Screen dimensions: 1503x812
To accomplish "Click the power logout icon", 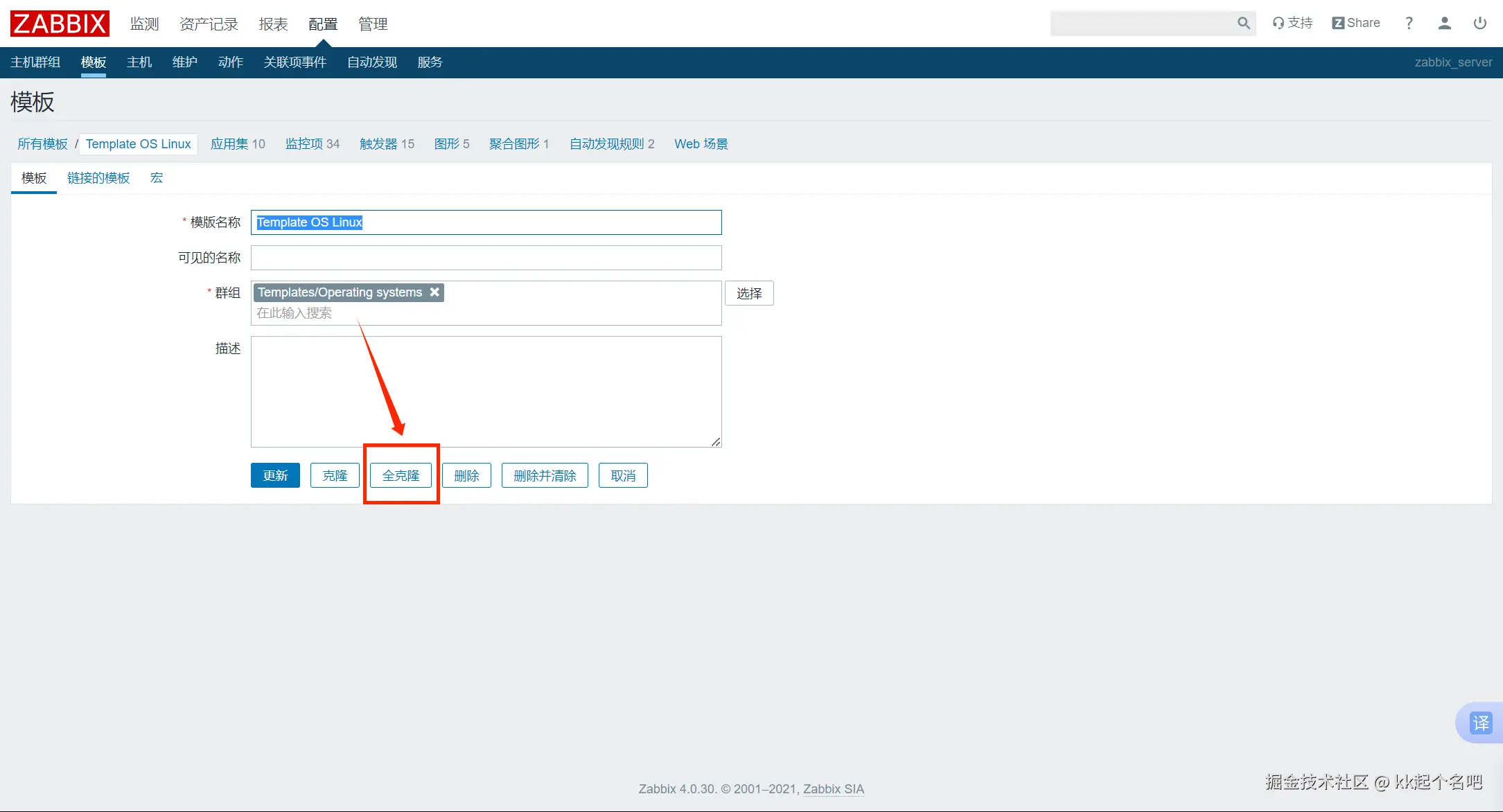I will click(x=1479, y=23).
